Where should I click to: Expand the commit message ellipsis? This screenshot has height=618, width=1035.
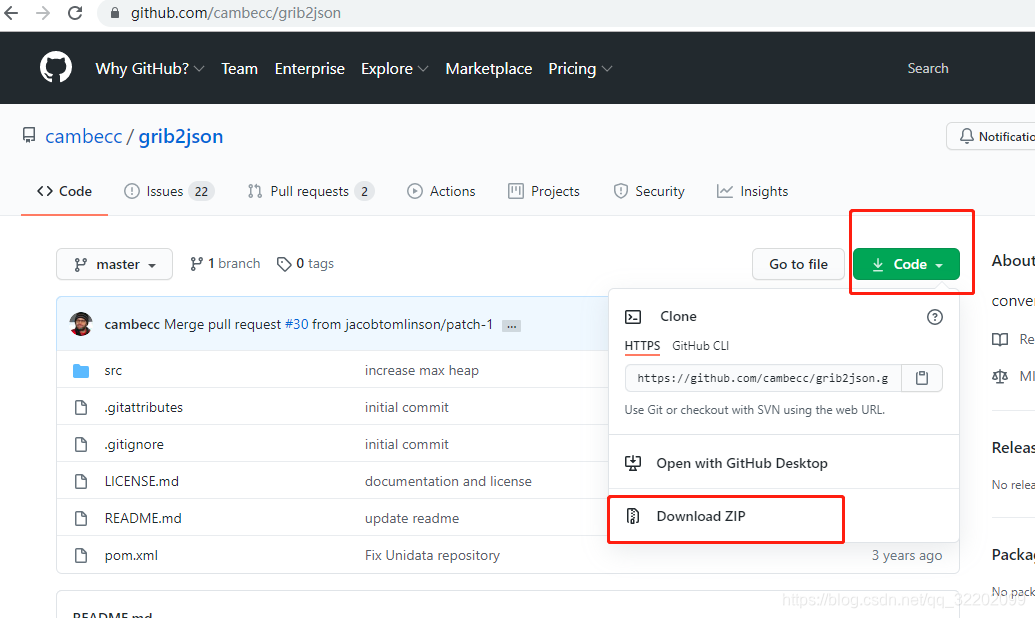(512, 326)
